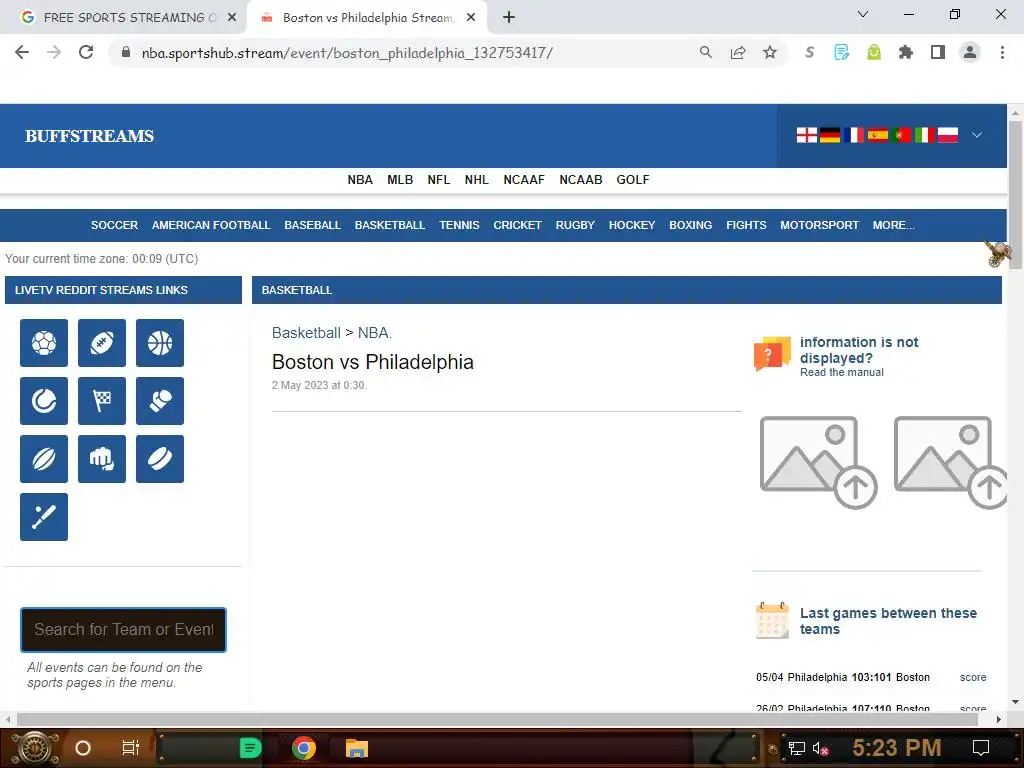The image size is (1024, 768).
Task: Open the boxing glove sidebar icon
Action: click(160, 401)
